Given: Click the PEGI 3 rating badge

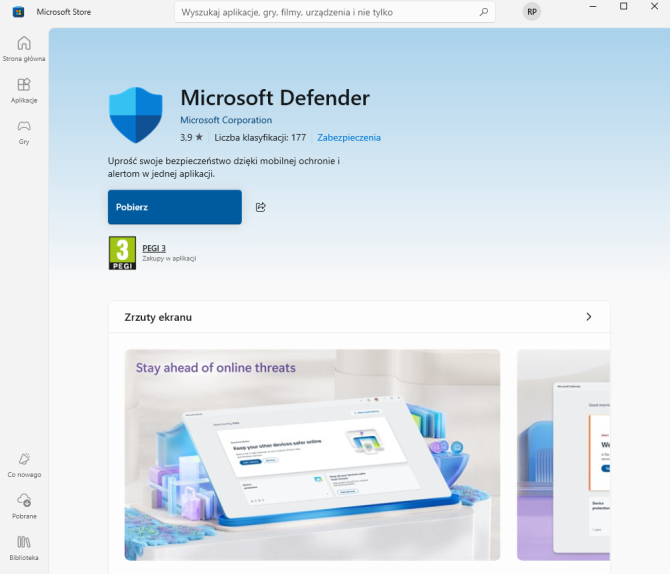Looking at the screenshot, I should [x=122, y=253].
